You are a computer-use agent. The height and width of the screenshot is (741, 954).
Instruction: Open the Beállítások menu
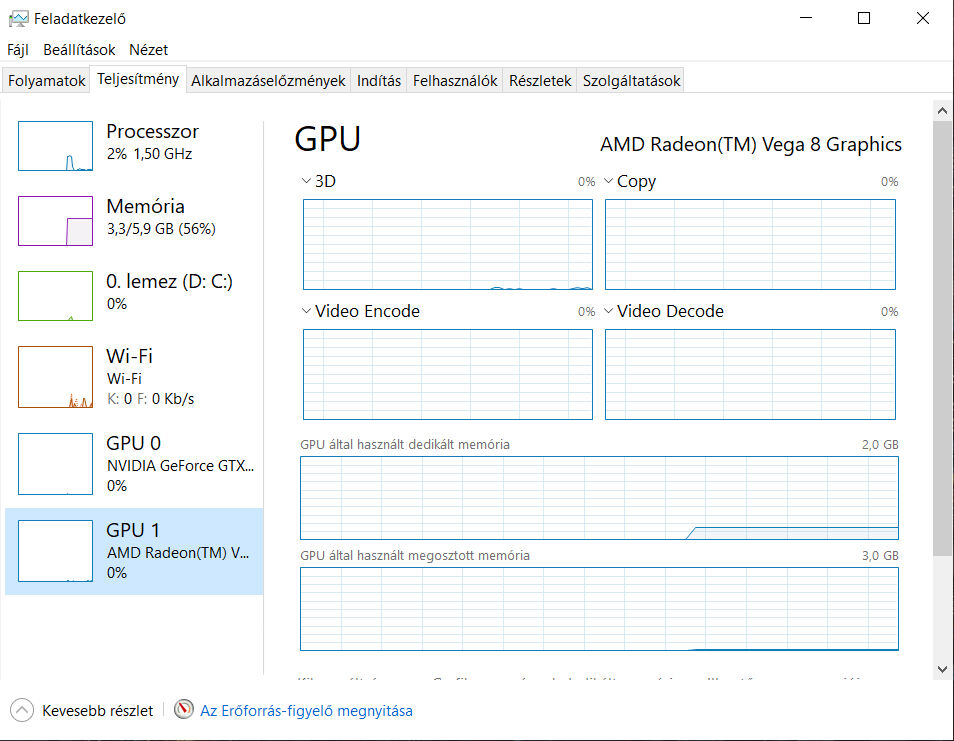(x=79, y=49)
